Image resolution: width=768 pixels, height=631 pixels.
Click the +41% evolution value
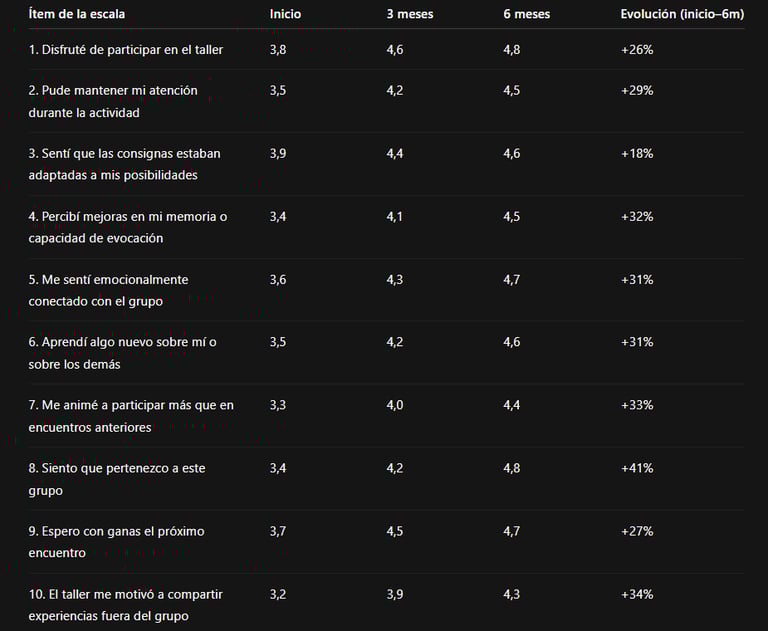[637, 468]
